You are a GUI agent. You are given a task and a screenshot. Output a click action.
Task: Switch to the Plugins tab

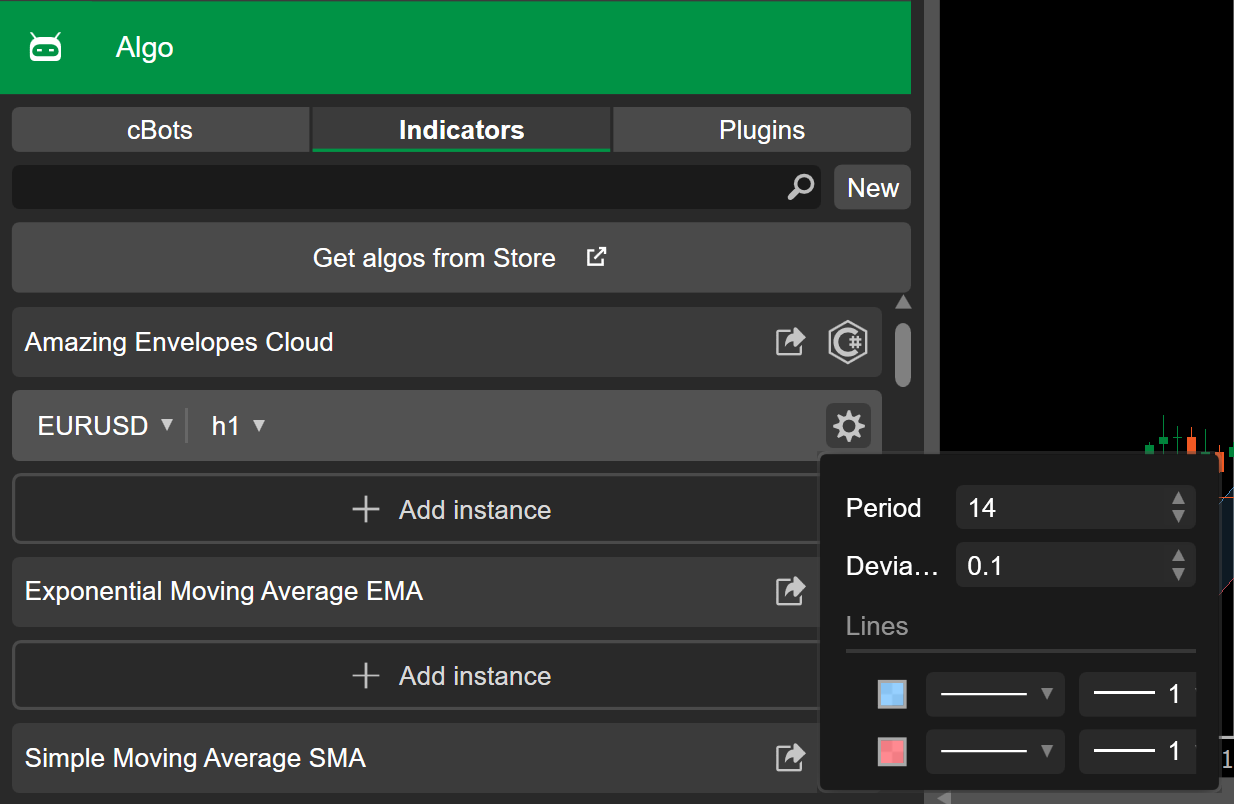[x=761, y=130]
